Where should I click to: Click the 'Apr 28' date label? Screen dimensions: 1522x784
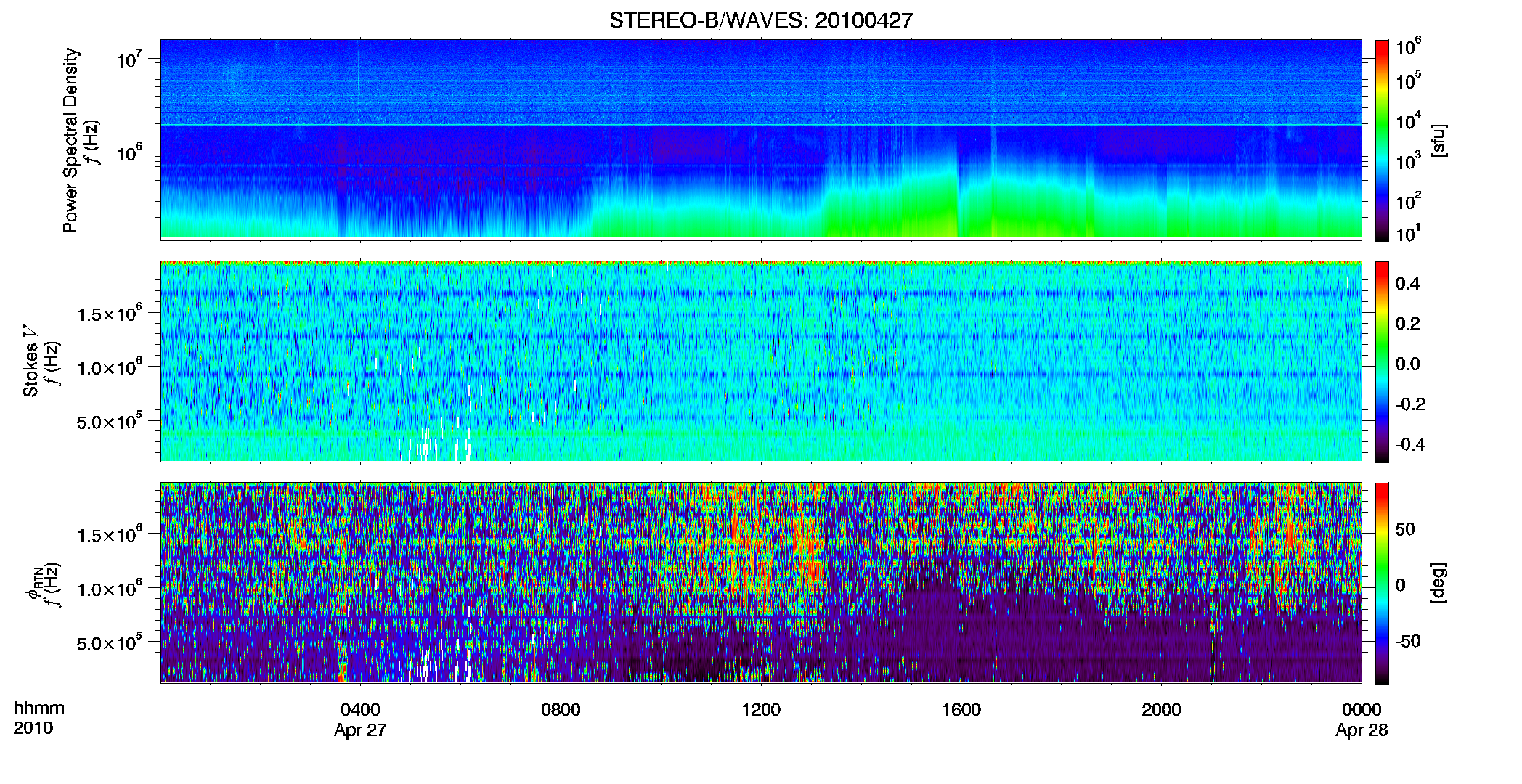pyautogui.click(x=1362, y=730)
